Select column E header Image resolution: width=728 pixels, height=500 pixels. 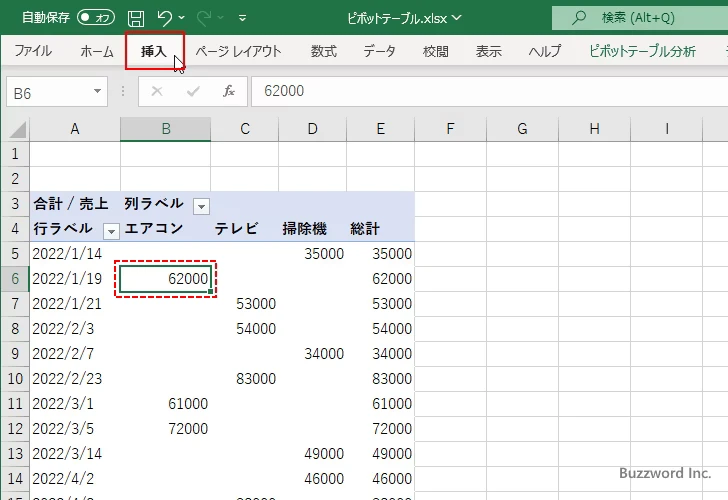tap(380, 129)
